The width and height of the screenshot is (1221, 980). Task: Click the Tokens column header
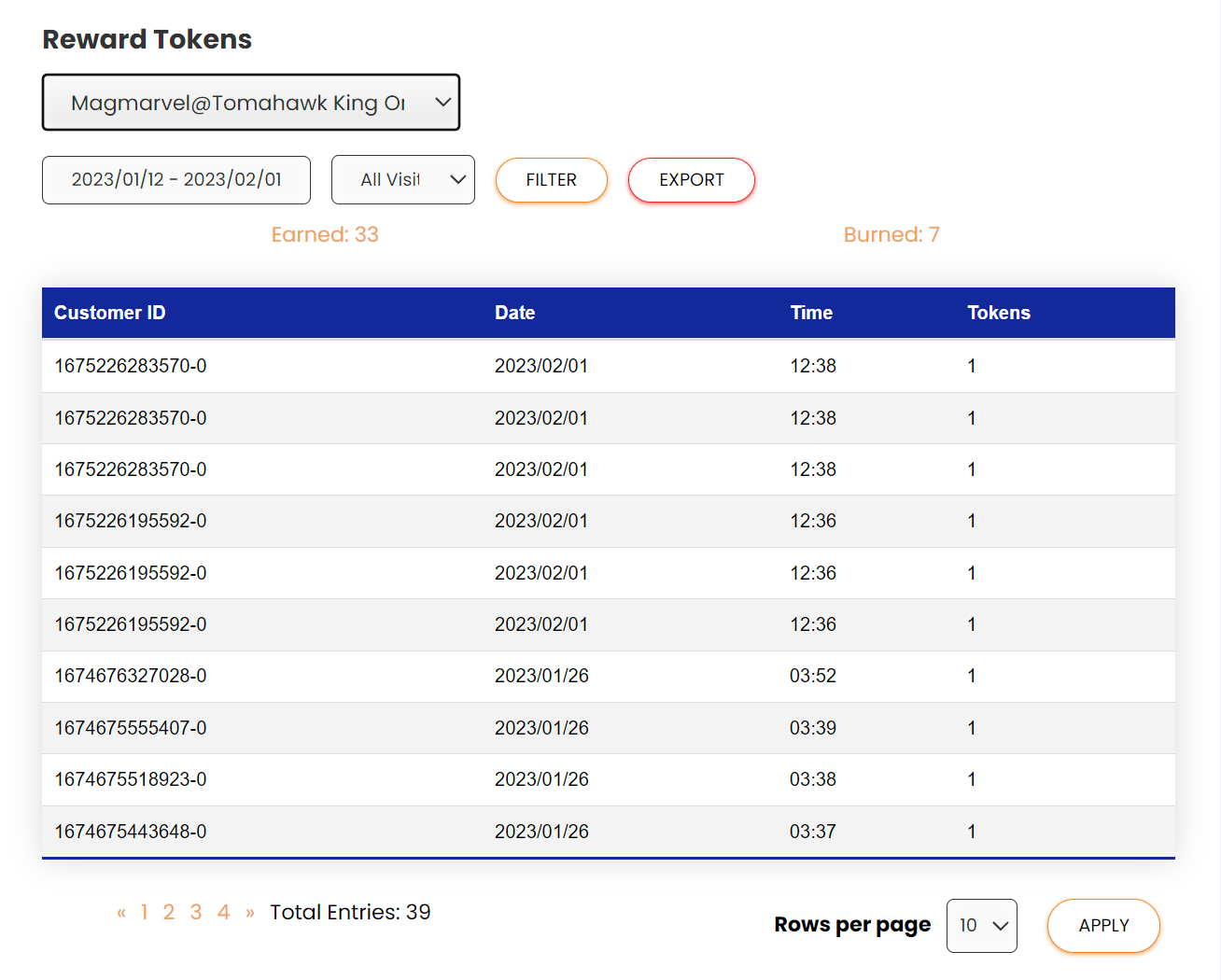(x=998, y=313)
